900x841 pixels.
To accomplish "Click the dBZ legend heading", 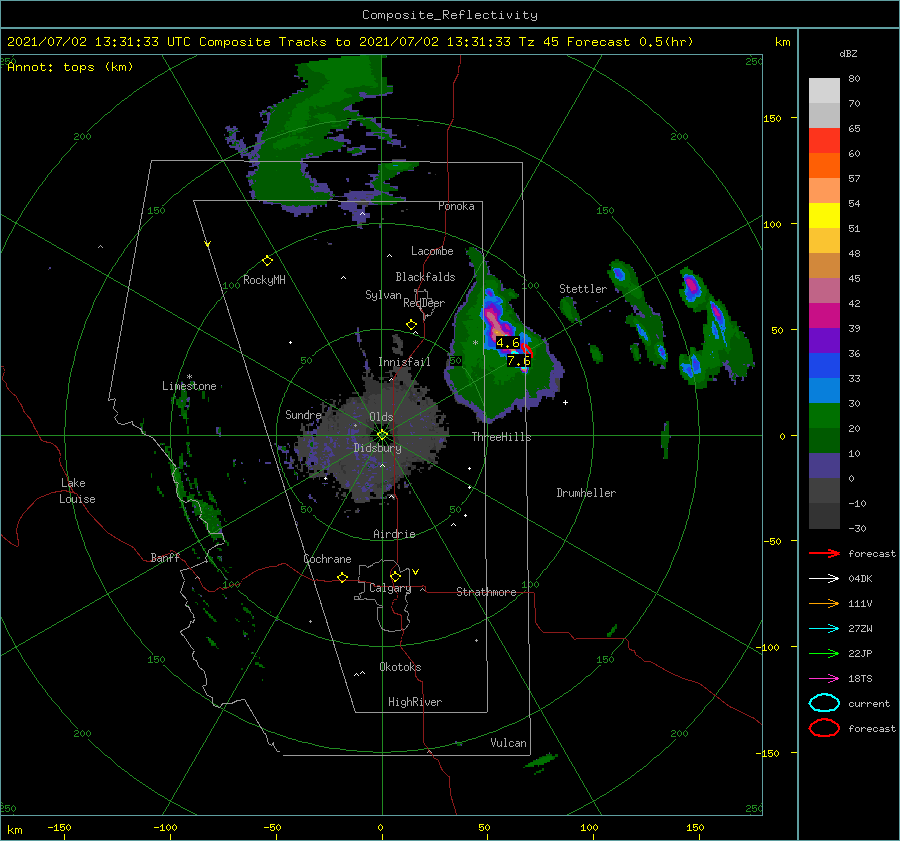I will pos(848,54).
